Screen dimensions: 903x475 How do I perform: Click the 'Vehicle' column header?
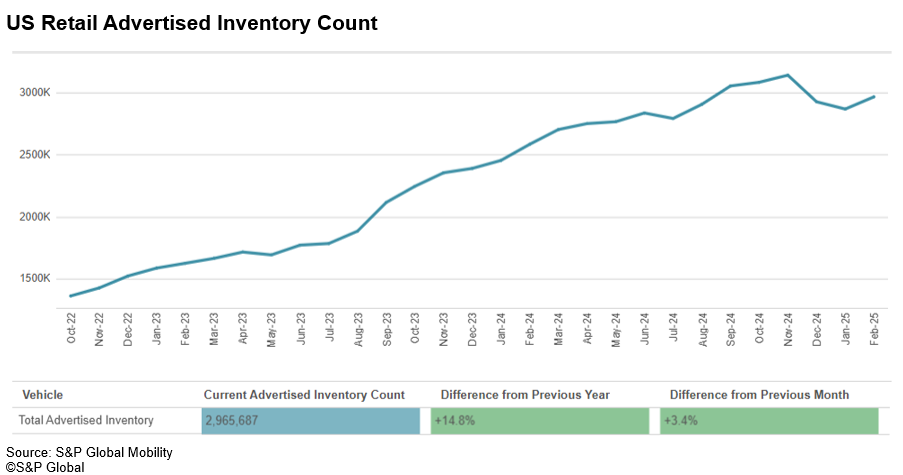pos(42,395)
